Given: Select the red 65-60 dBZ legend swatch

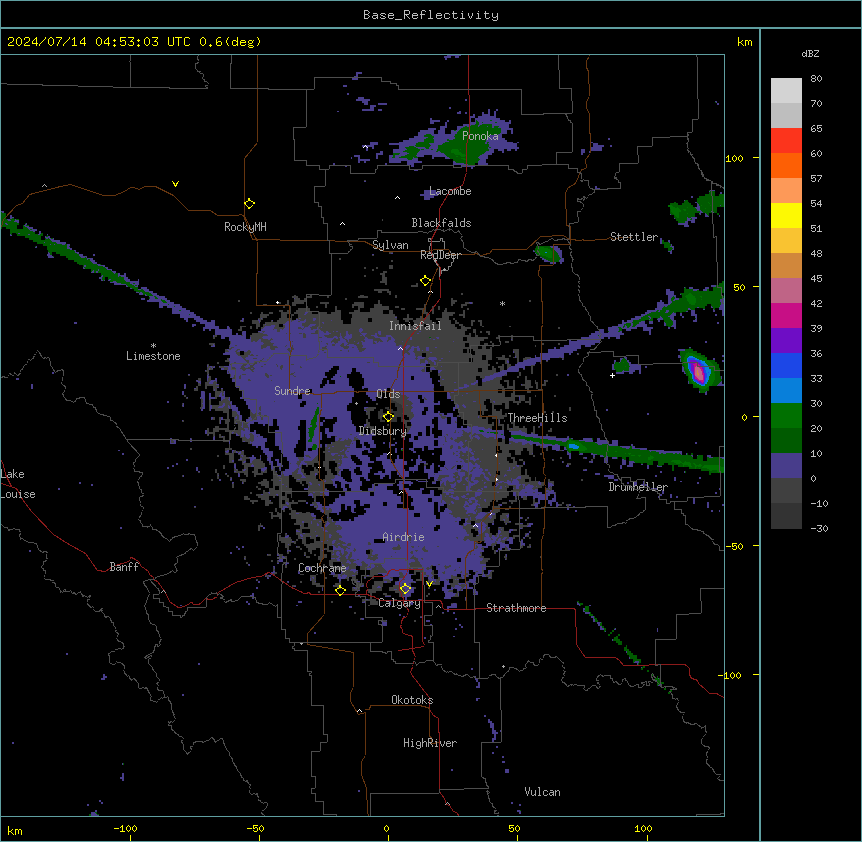Looking at the screenshot, I should coord(786,141).
